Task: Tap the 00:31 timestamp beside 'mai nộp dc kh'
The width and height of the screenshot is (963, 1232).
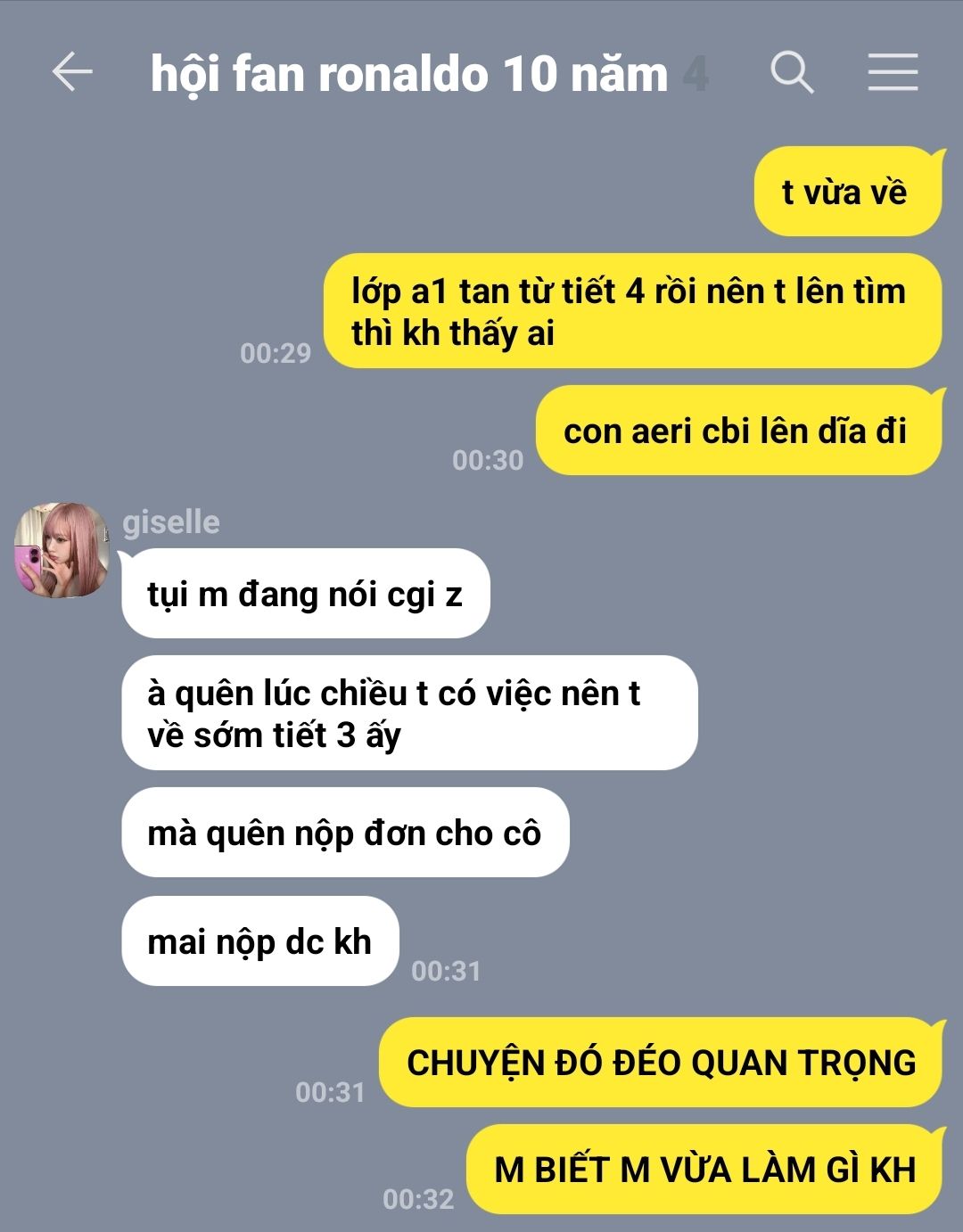Action: [446, 971]
